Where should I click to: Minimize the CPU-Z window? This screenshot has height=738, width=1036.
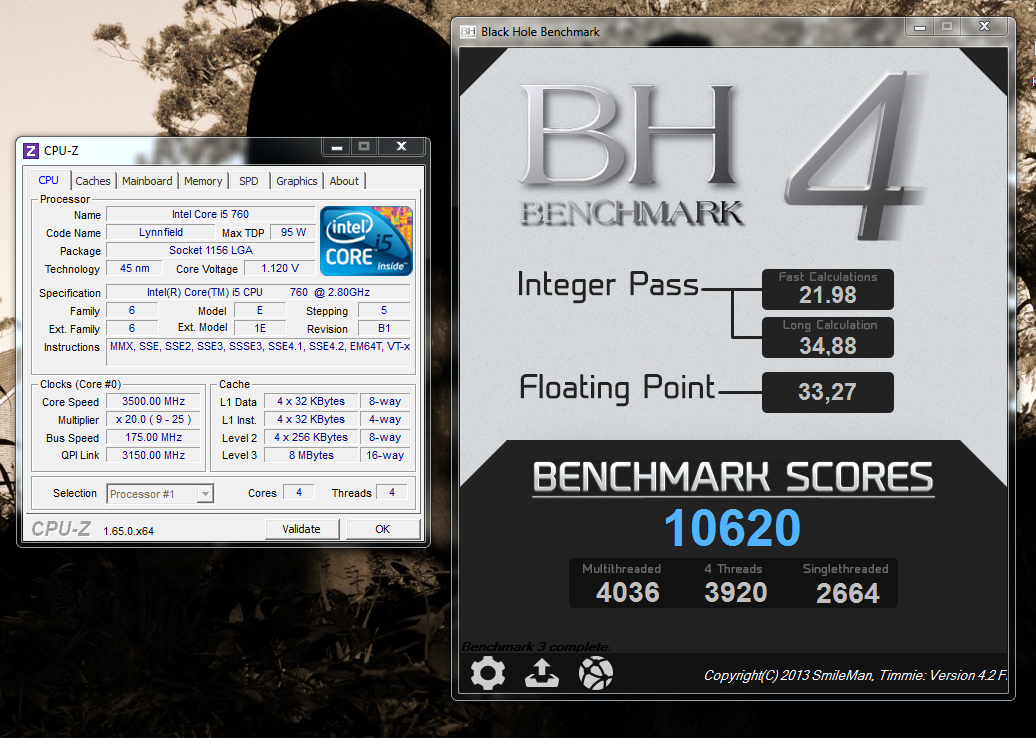point(336,147)
